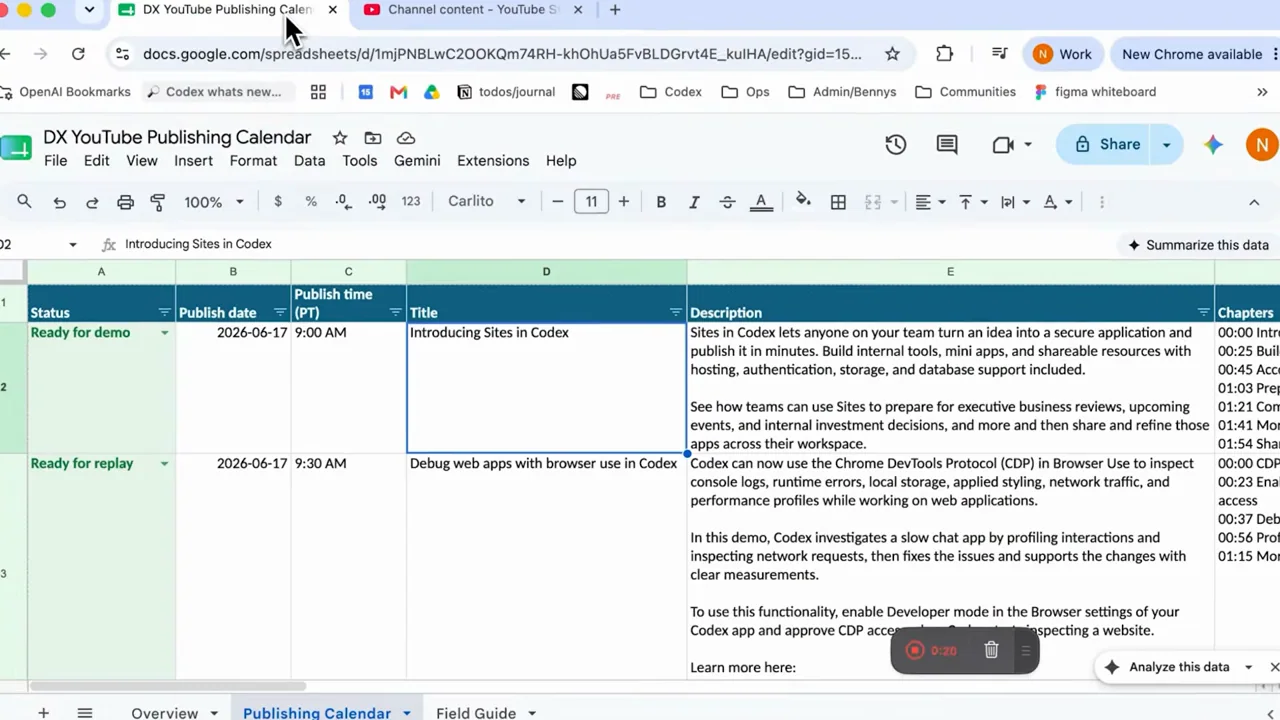Add a new sheet with plus icon
Viewport: 1280px width, 720px height.
(43, 712)
